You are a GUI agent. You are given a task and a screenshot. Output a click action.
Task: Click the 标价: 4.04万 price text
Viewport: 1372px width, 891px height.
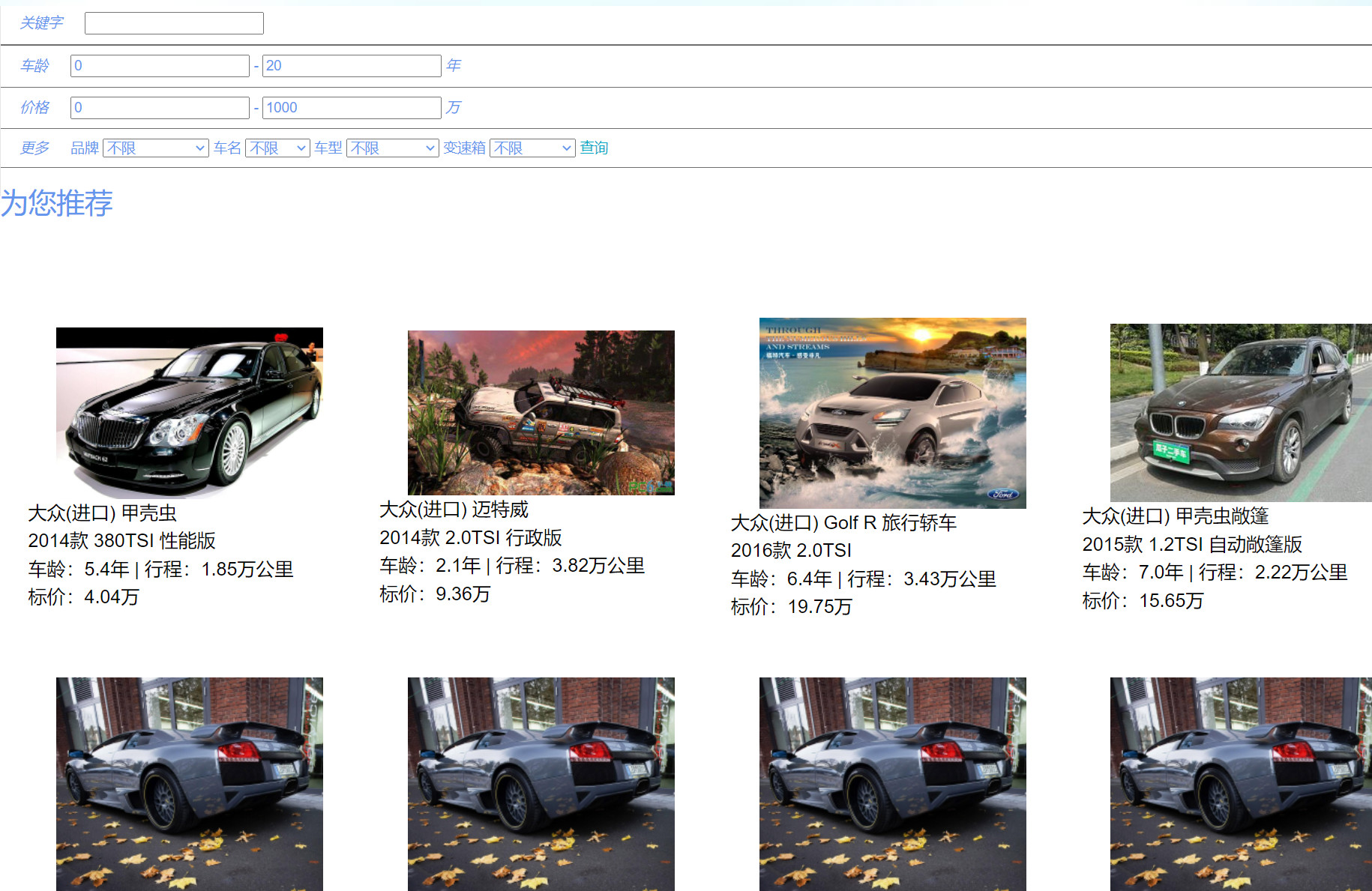pyautogui.click(x=84, y=597)
